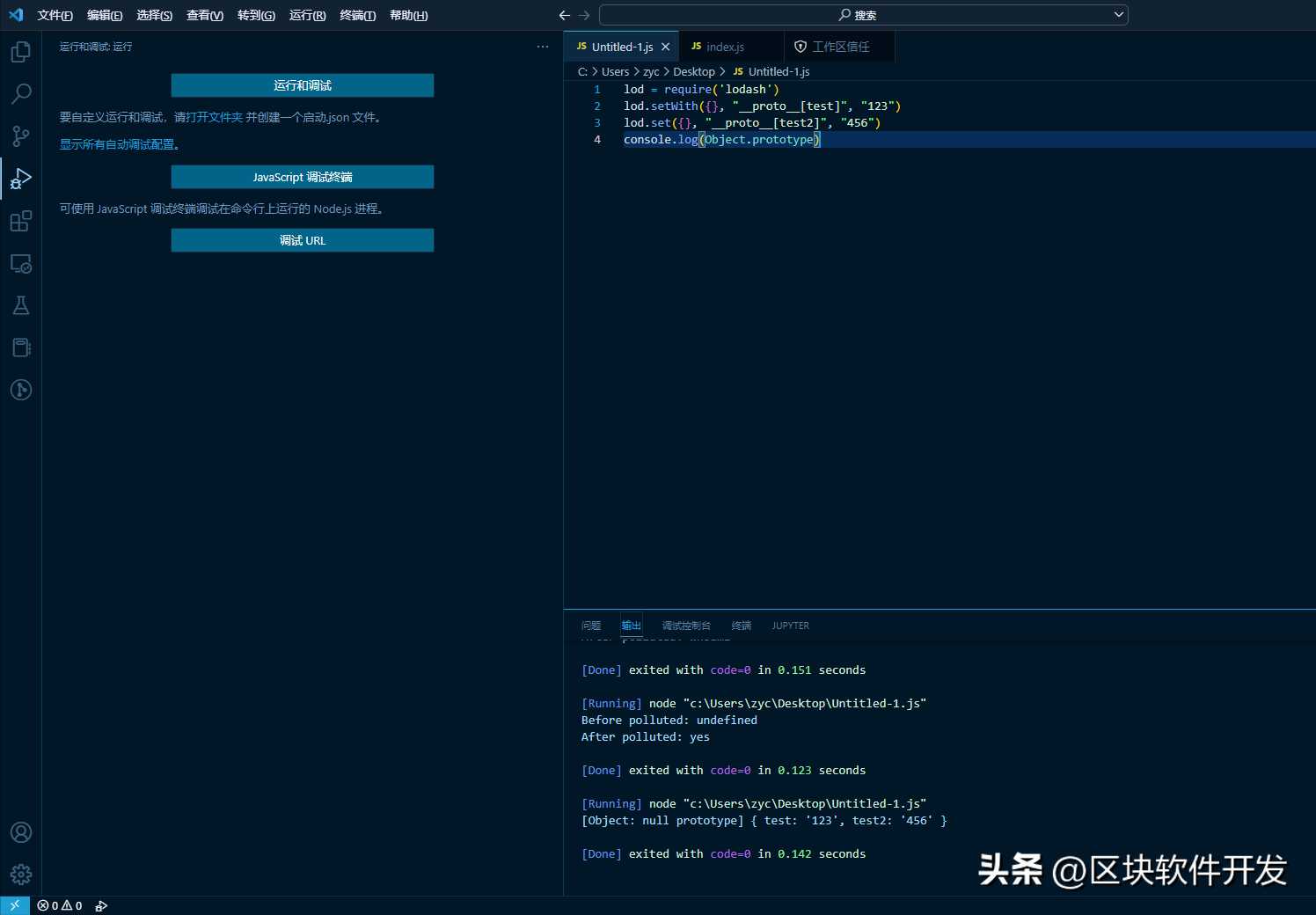
Task: Click the 打开文件夹 link
Action: tap(215, 117)
